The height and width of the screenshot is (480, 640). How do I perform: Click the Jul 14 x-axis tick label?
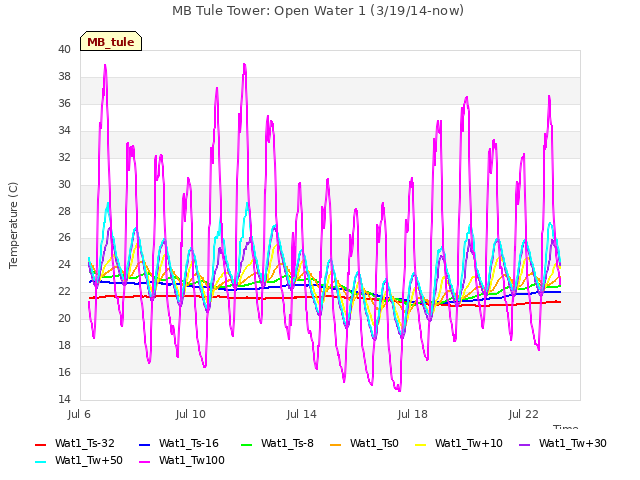point(302,414)
